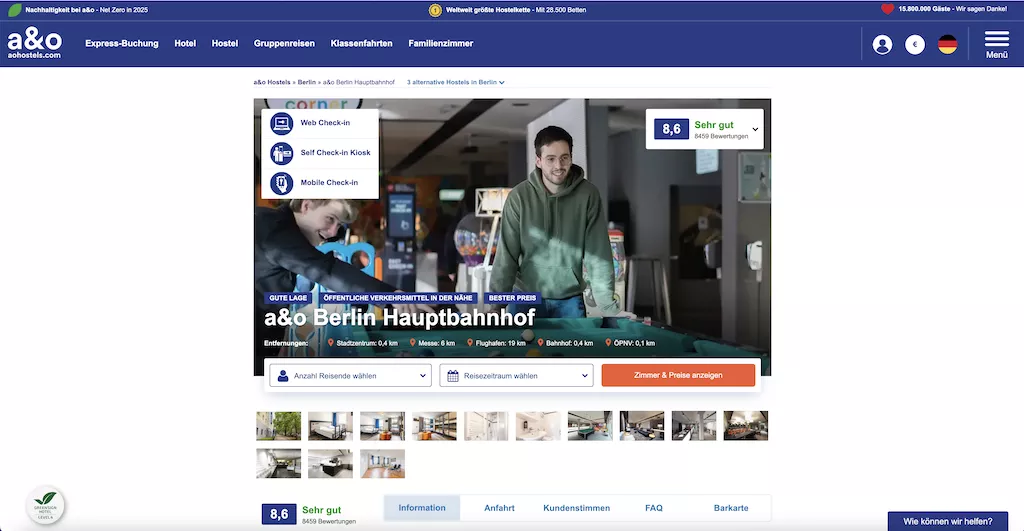1024x531 pixels.
Task: Open the user account icon
Action: [882, 44]
